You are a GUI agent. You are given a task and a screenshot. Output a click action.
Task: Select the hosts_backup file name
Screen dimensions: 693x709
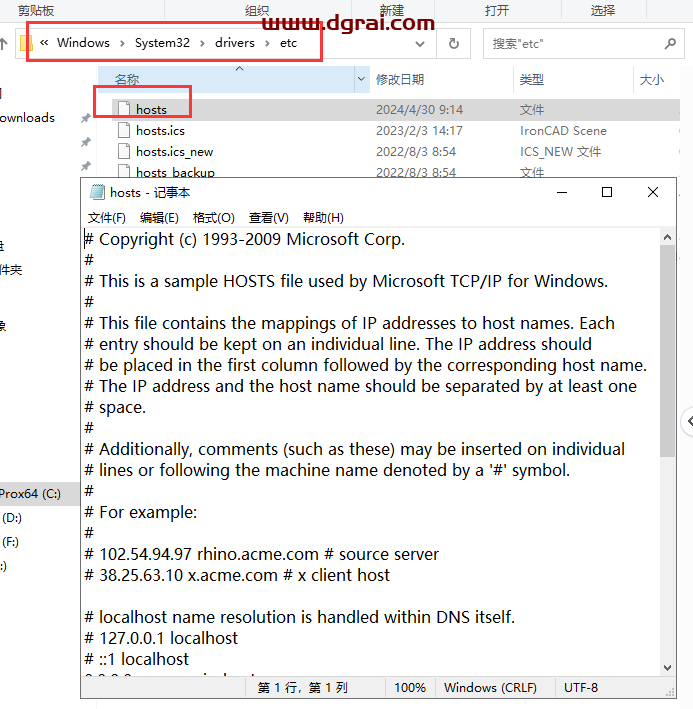click(175, 172)
